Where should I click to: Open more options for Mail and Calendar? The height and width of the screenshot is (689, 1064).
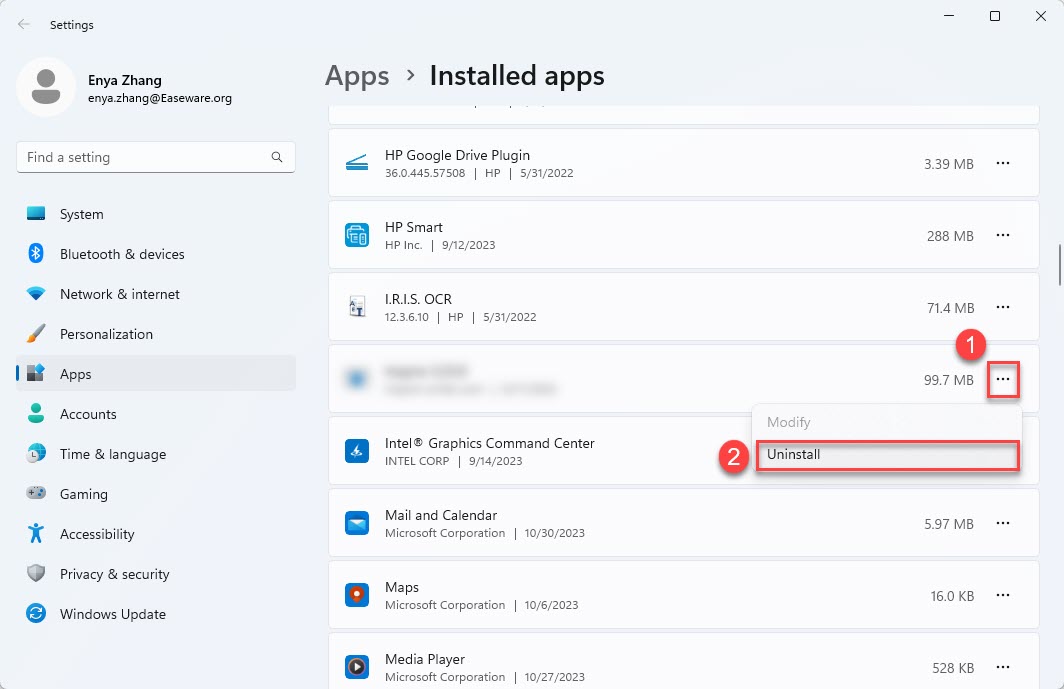(1003, 523)
